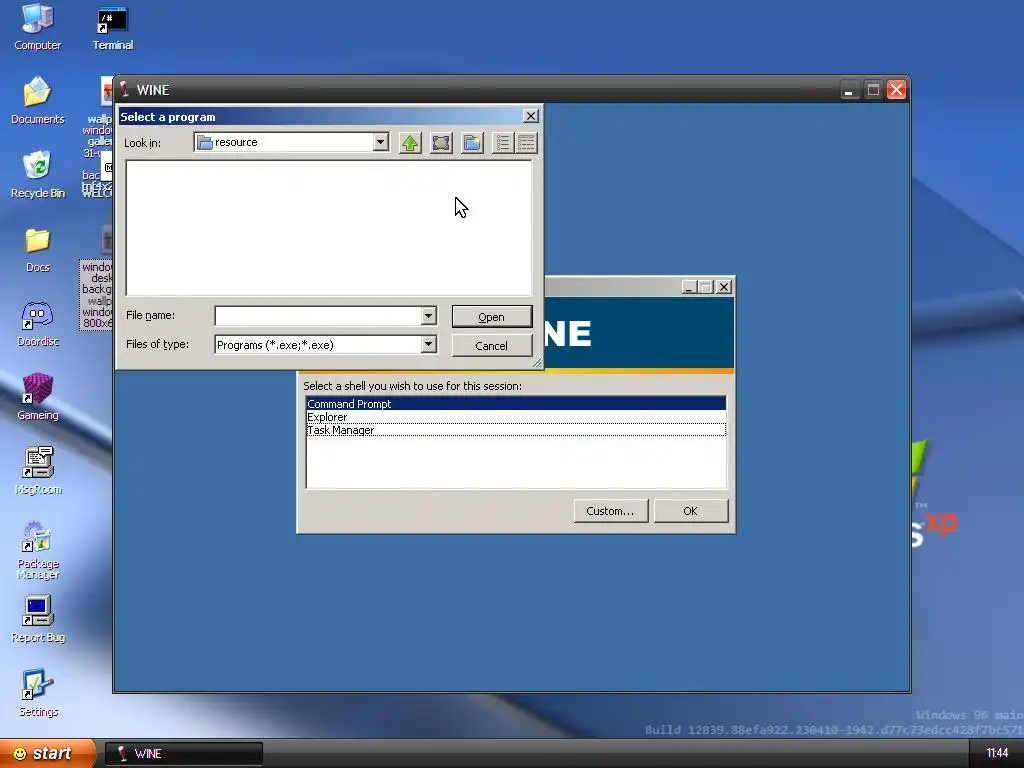Click OK in shell selection dialog
Image resolution: width=1024 pixels, height=768 pixels.
coord(690,511)
